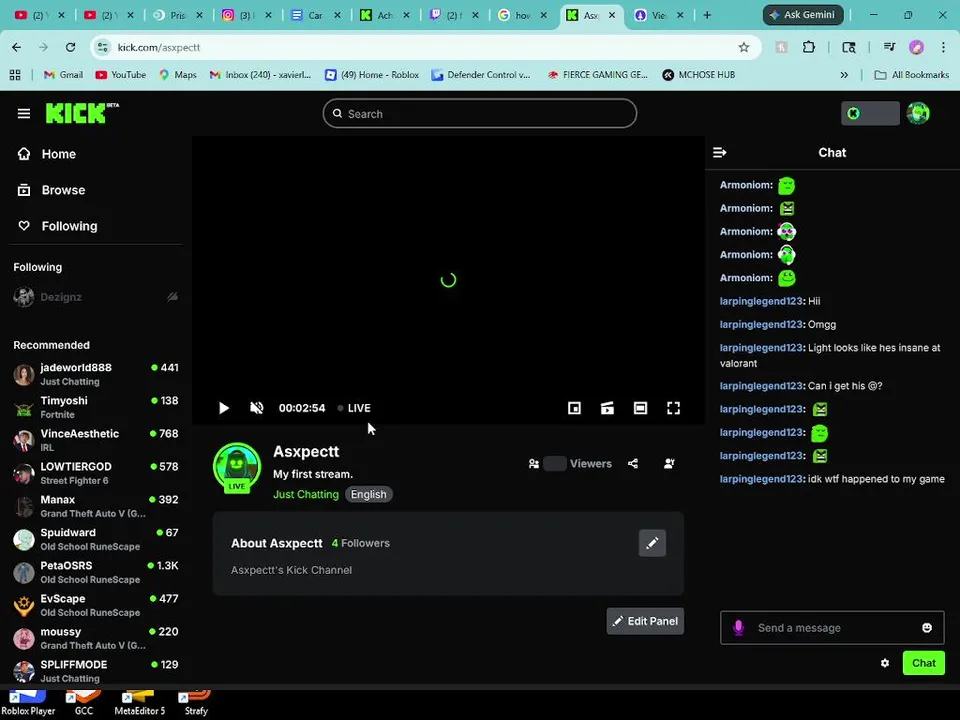Screen dimensions: 960x720
Task: Click the green Chat send button
Action: [923, 663]
